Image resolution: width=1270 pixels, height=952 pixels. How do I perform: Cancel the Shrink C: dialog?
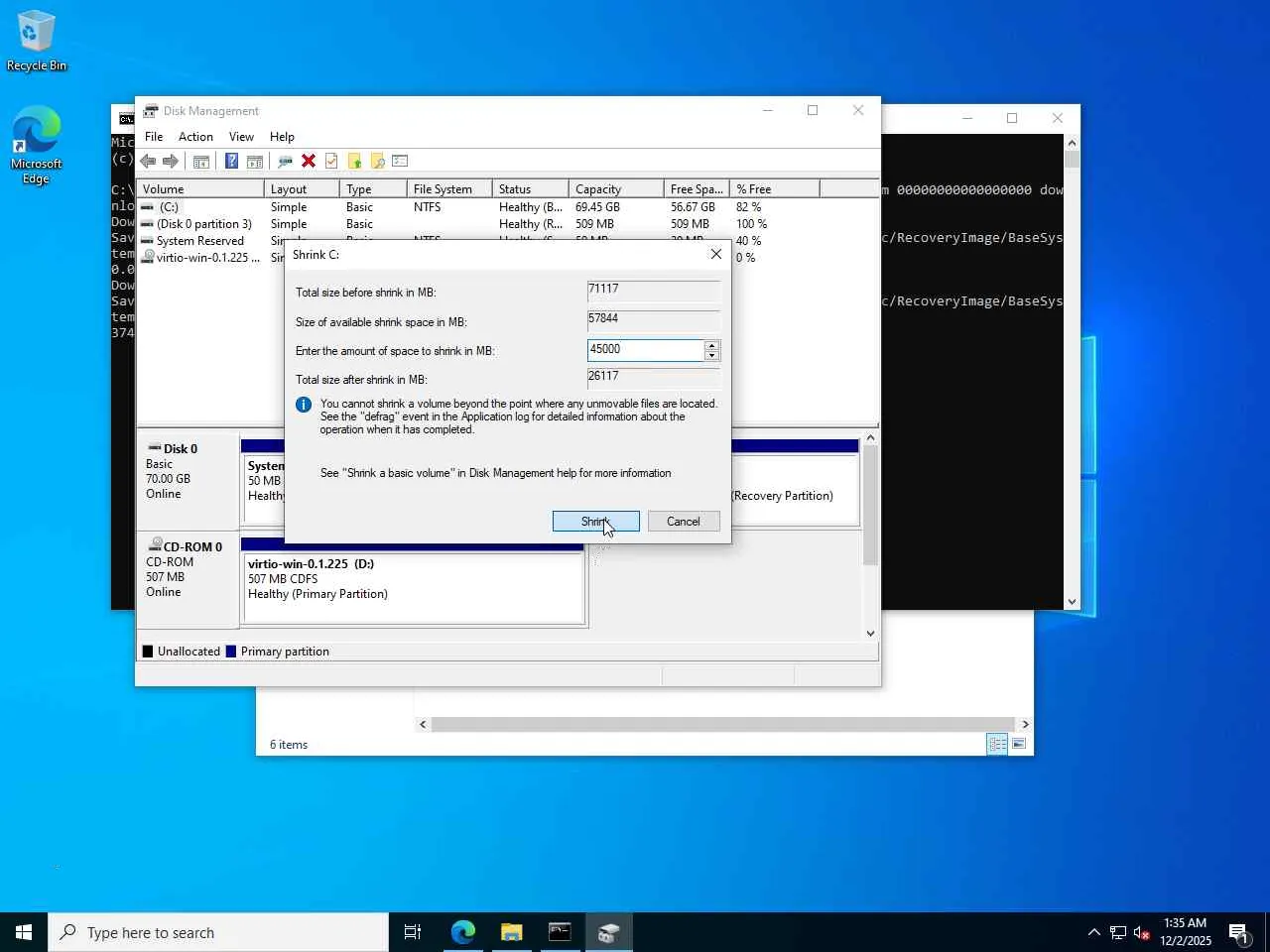683,522
